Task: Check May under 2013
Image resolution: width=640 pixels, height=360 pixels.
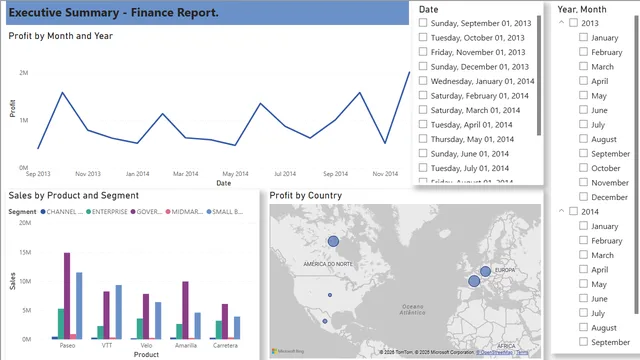Action: (x=583, y=95)
